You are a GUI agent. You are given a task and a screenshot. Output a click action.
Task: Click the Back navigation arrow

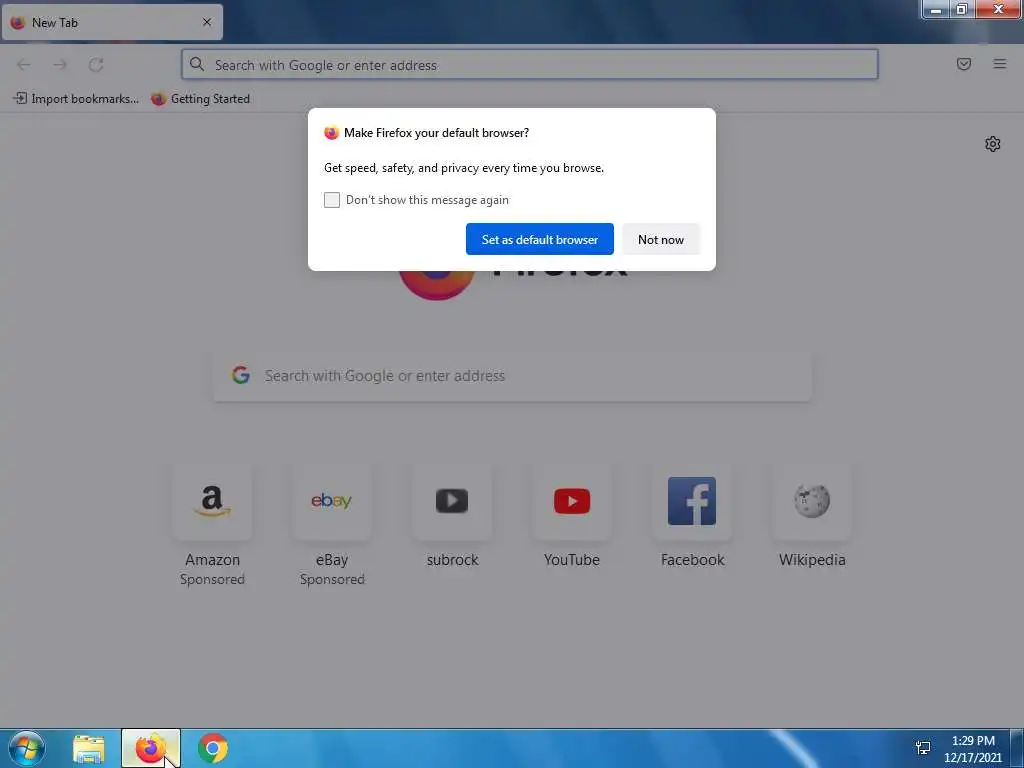pyautogui.click(x=24, y=65)
